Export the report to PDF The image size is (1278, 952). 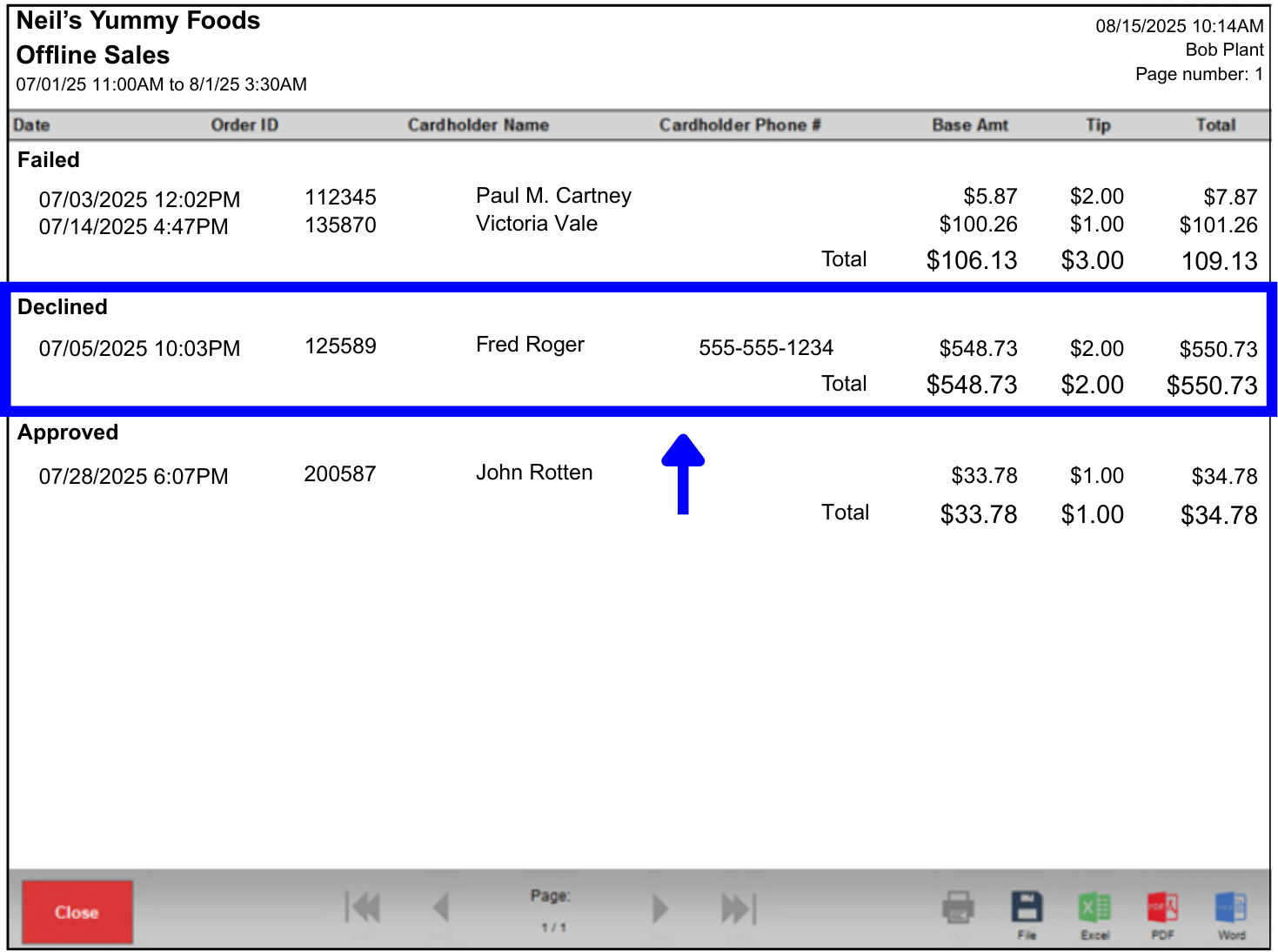[x=1162, y=907]
